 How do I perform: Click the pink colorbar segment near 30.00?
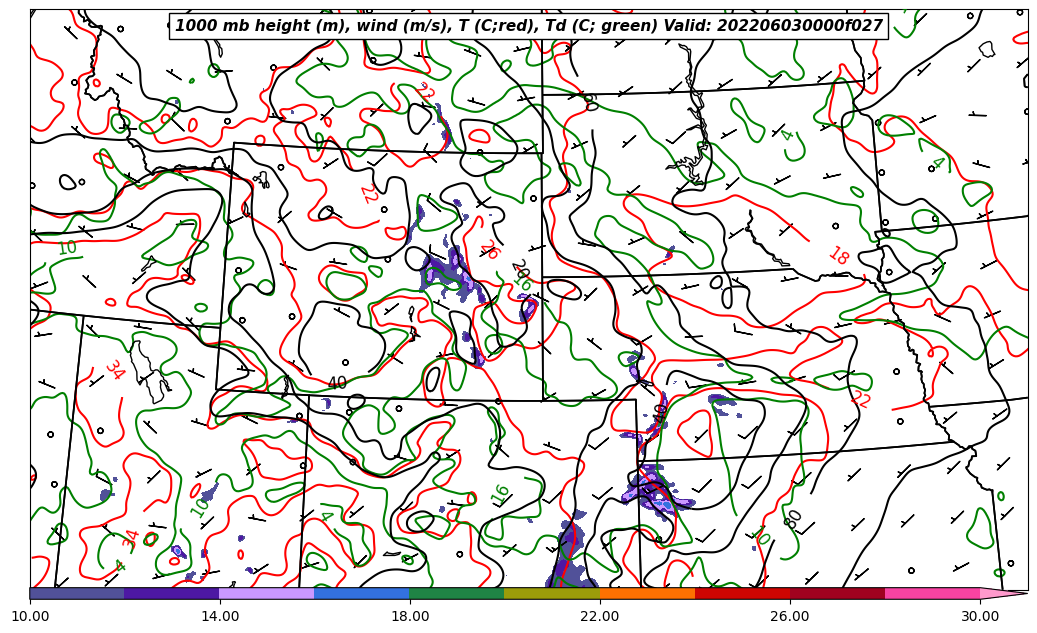932,593
